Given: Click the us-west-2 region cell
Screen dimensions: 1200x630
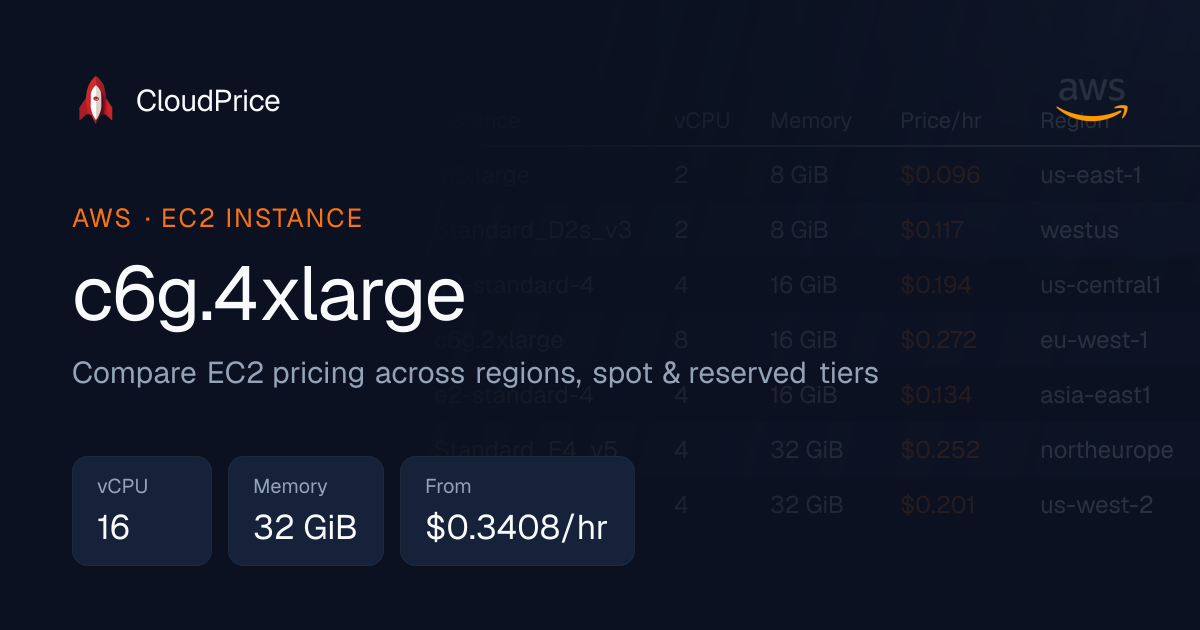Looking at the screenshot, I should tap(1097, 506).
